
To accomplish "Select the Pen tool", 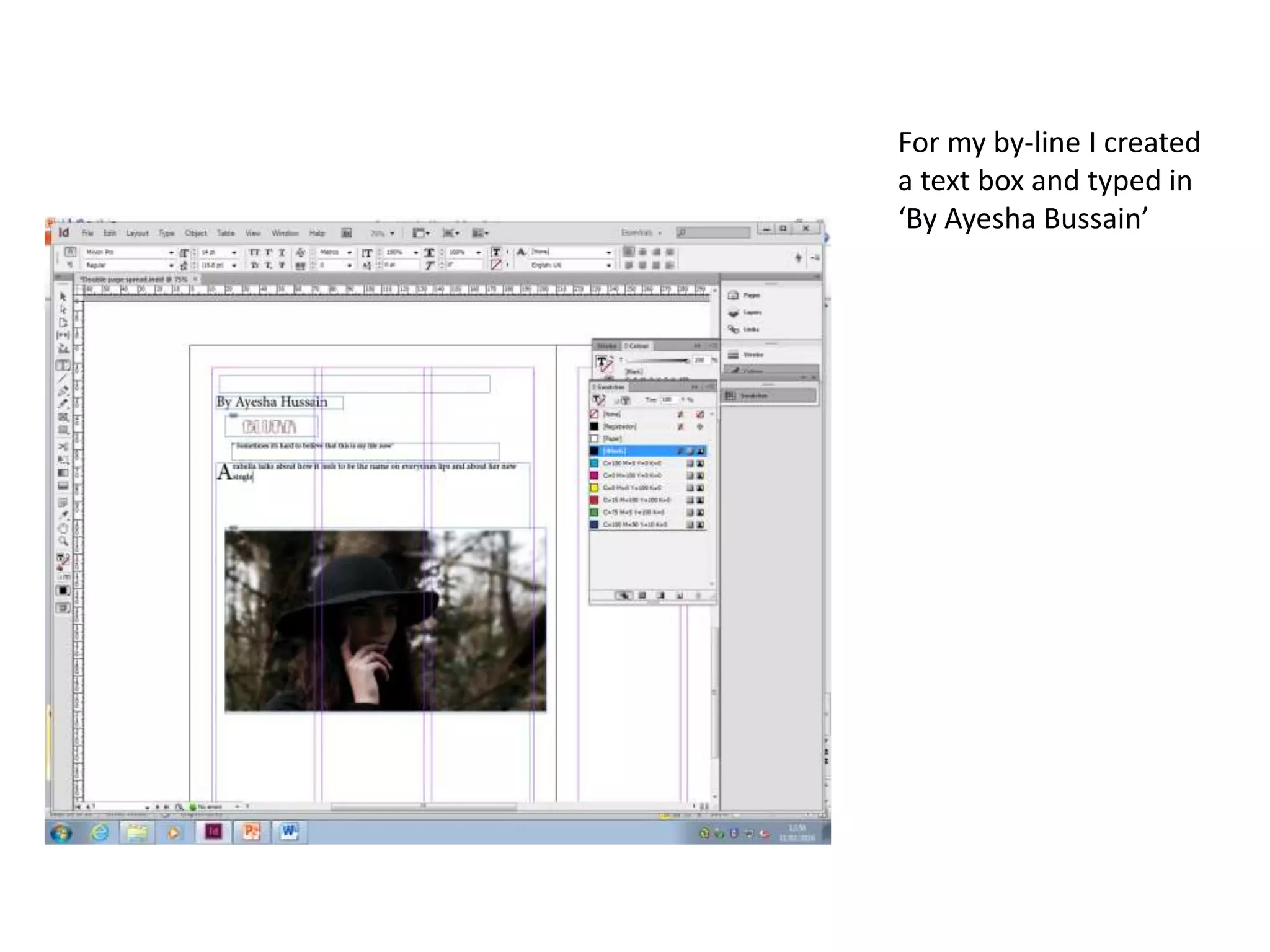I will tap(63, 391).
